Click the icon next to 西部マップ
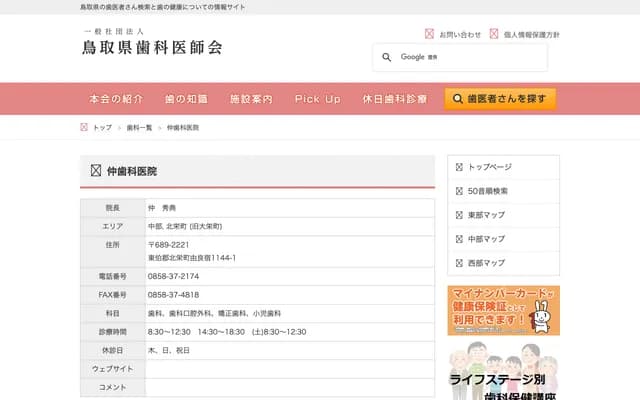 tap(459, 263)
